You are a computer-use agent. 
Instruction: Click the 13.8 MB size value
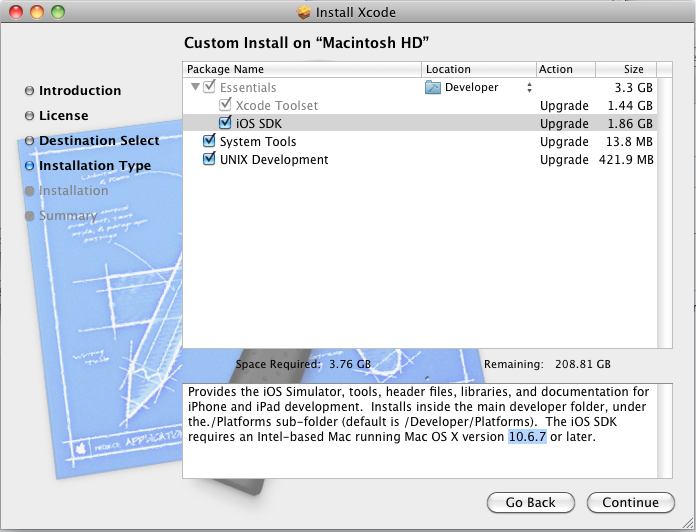pyautogui.click(x=629, y=142)
